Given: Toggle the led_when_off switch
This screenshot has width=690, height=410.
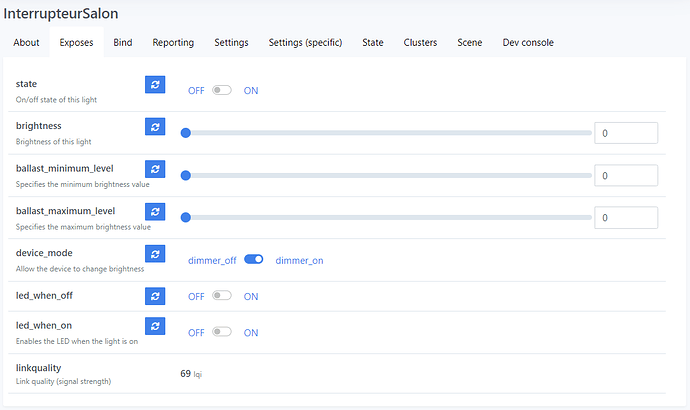Looking at the screenshot, I should [221, 296].
